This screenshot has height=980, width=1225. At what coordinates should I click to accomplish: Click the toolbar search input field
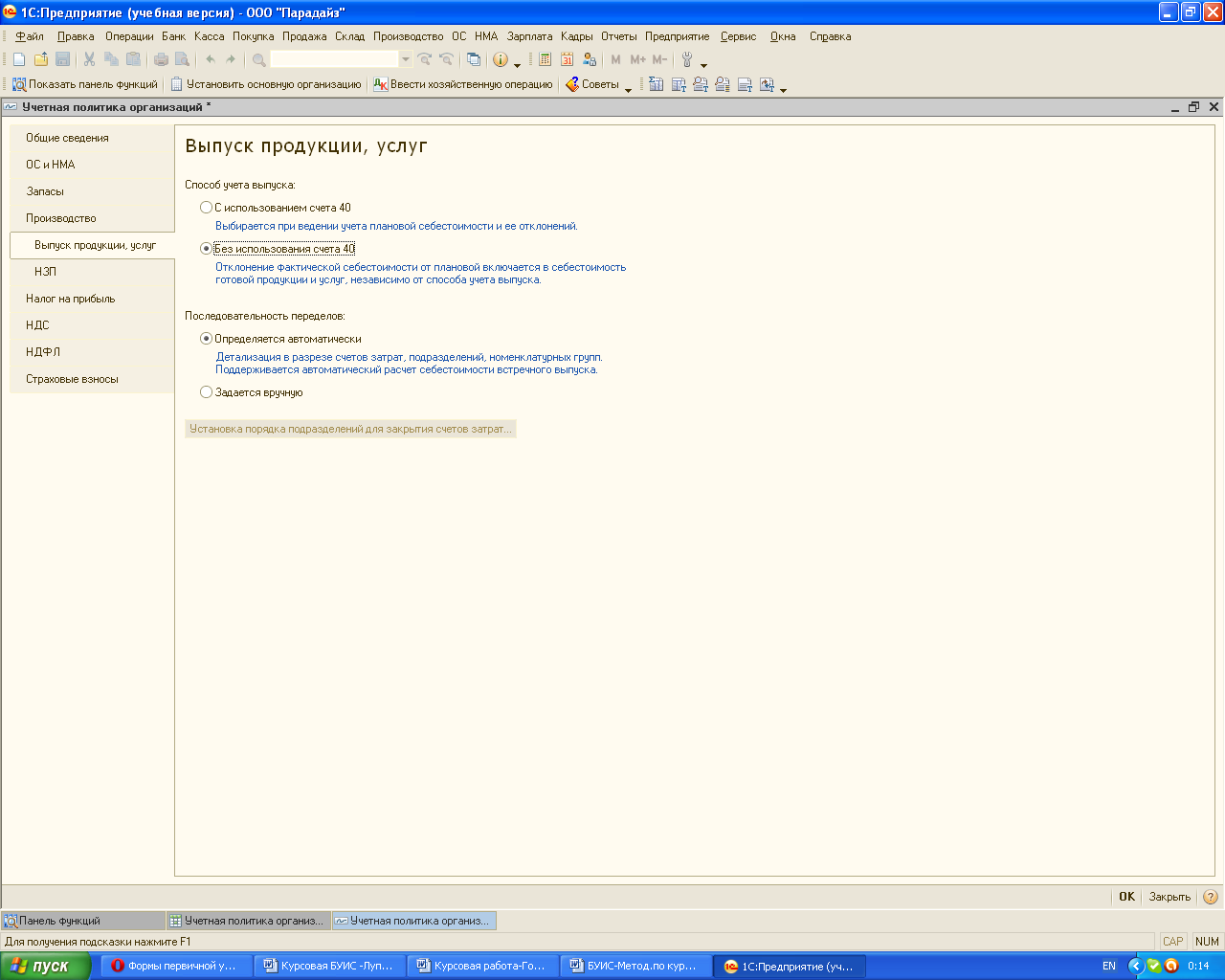point(334,59)
